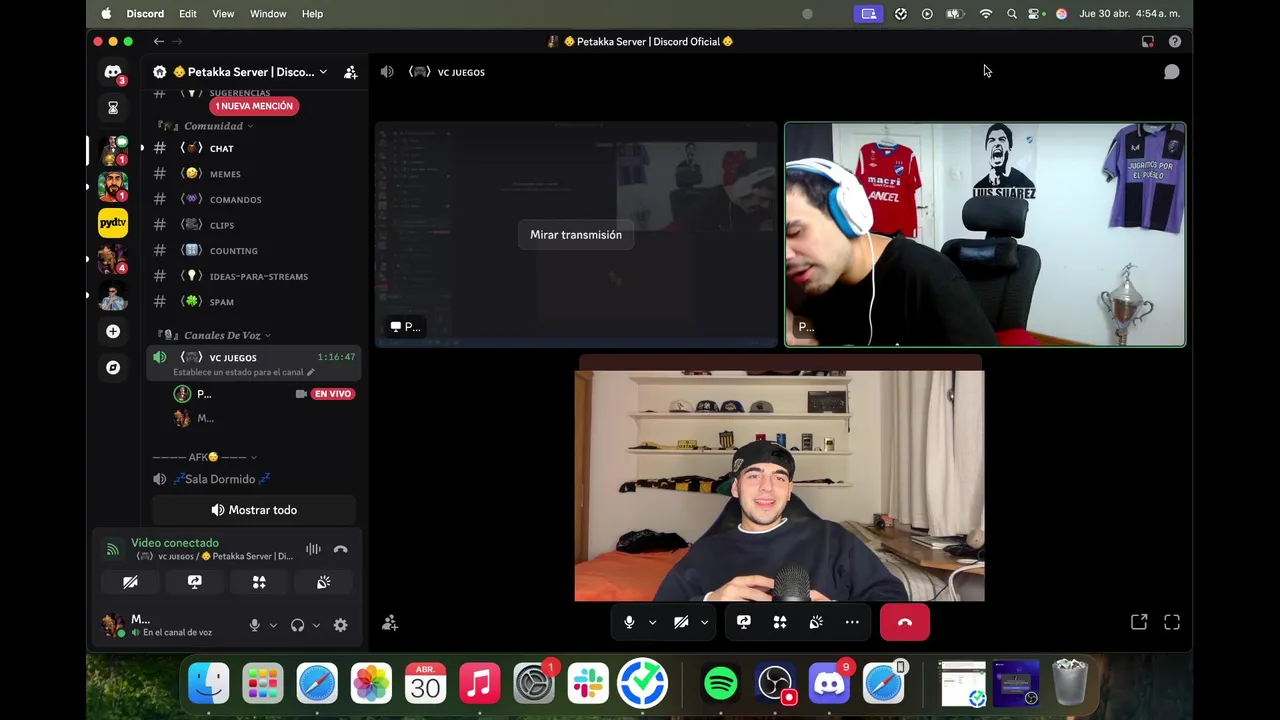Collapse Canales De Voz category
This screenshot has width=1280, height=720.
click(x=221, y=335)
